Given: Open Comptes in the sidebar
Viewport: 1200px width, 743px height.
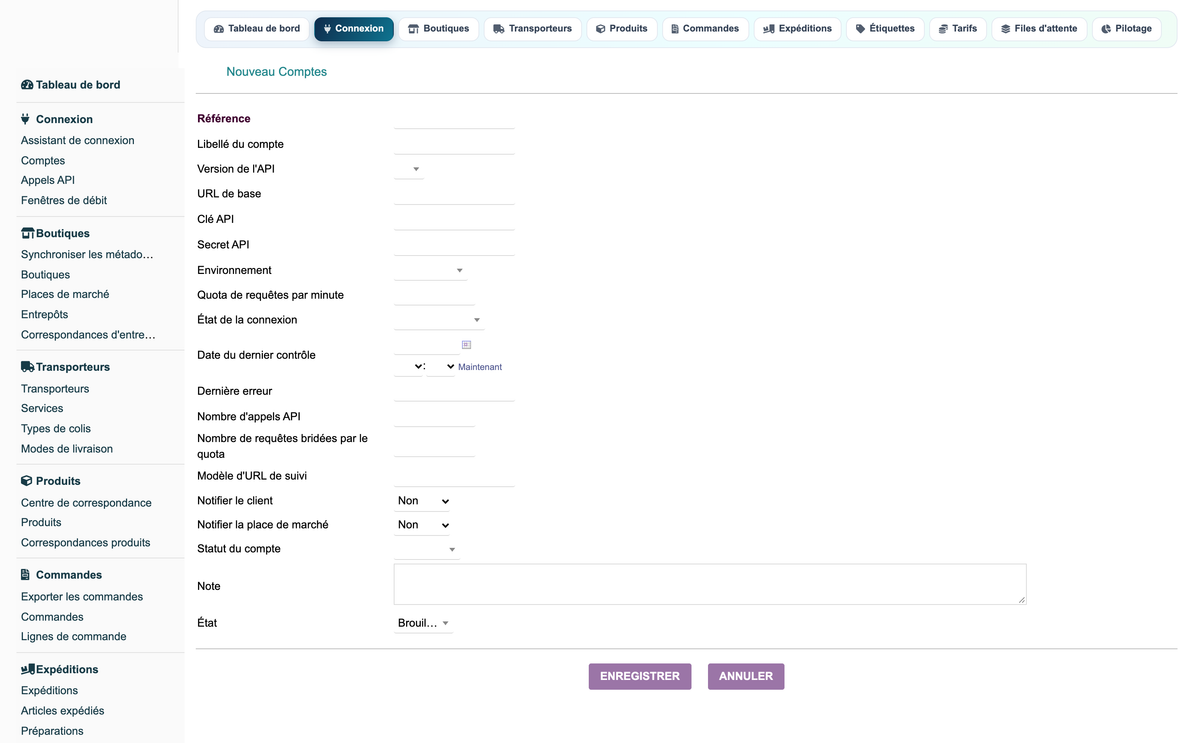Looking at the screenshot, I should tap(43, 161).
